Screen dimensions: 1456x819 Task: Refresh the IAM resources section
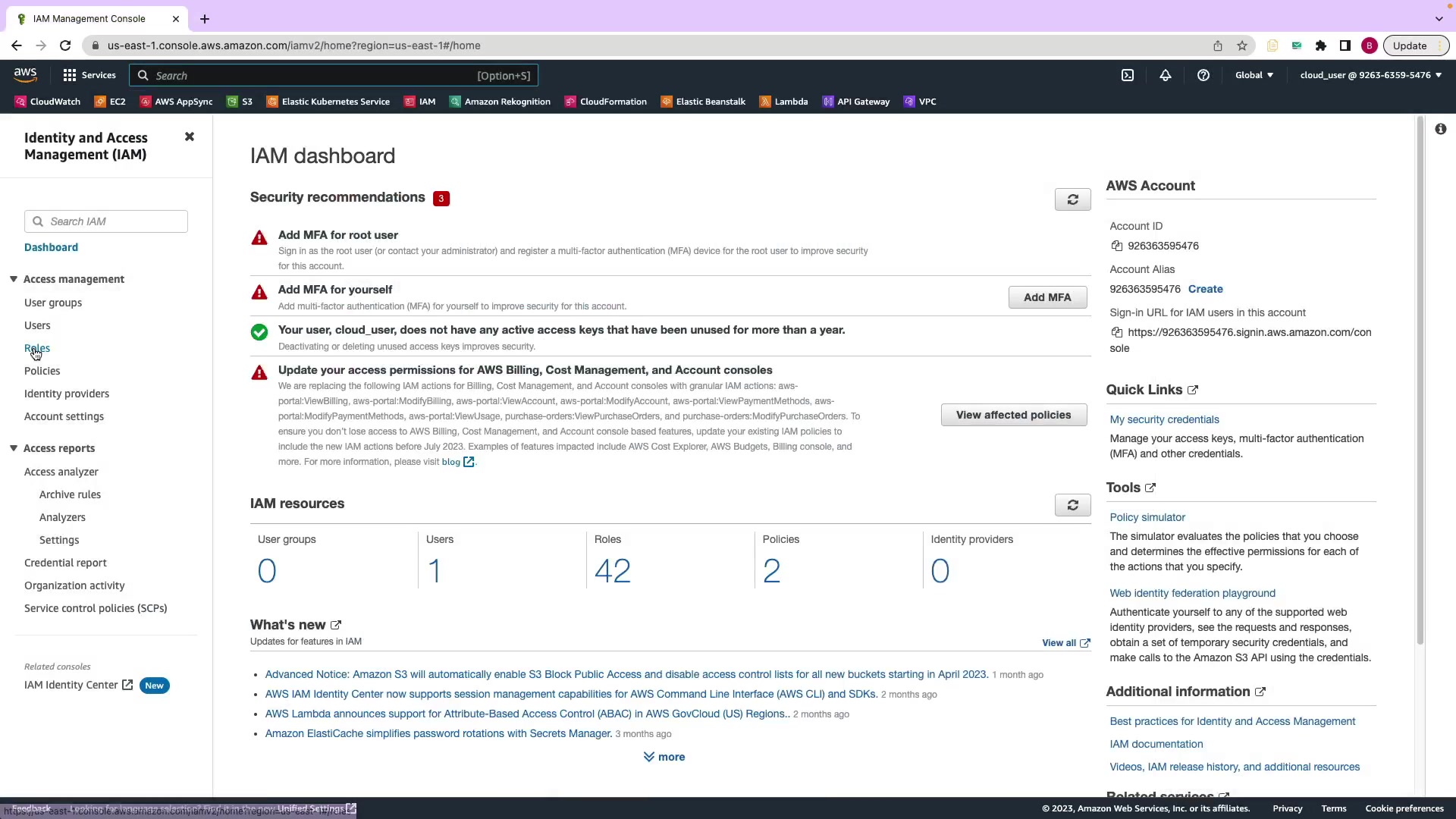point(1072,505)
